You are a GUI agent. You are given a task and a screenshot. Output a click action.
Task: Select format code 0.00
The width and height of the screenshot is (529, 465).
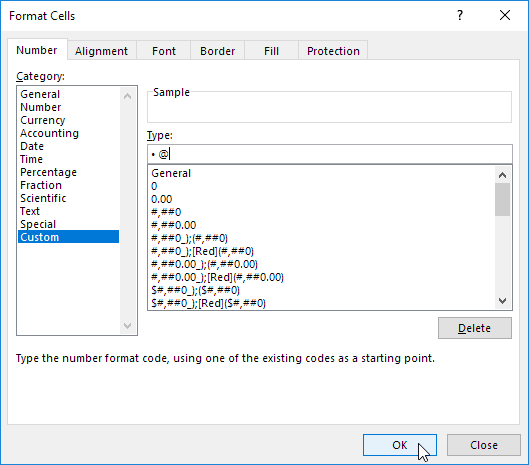click(x=322, y=199)
